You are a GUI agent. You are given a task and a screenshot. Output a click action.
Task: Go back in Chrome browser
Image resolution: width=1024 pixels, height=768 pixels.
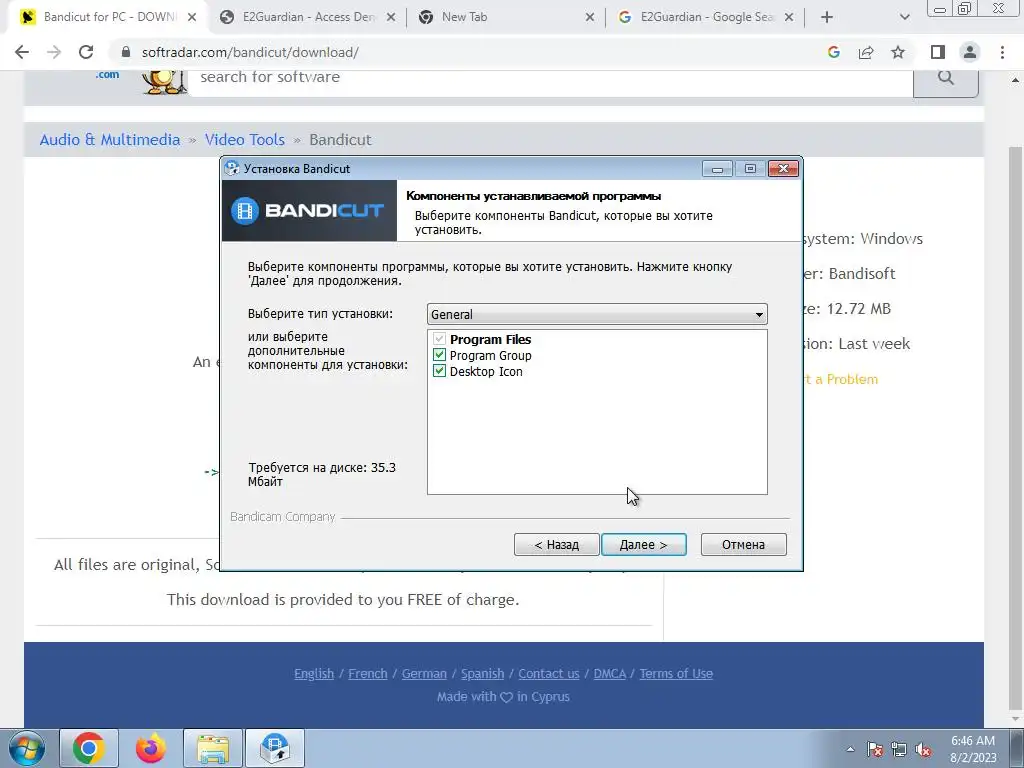[22, 52]
